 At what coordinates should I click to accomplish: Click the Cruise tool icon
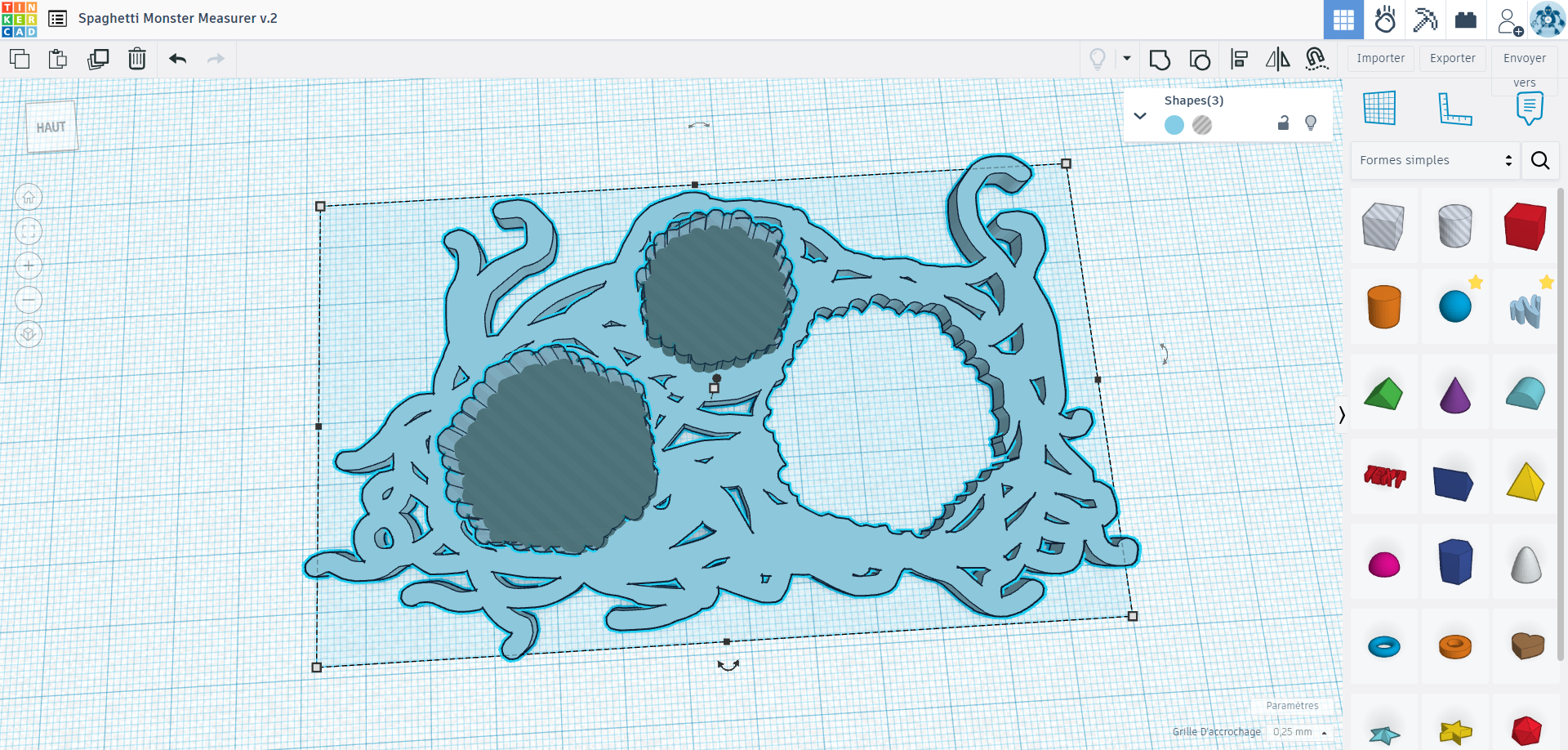(1316, 59)
